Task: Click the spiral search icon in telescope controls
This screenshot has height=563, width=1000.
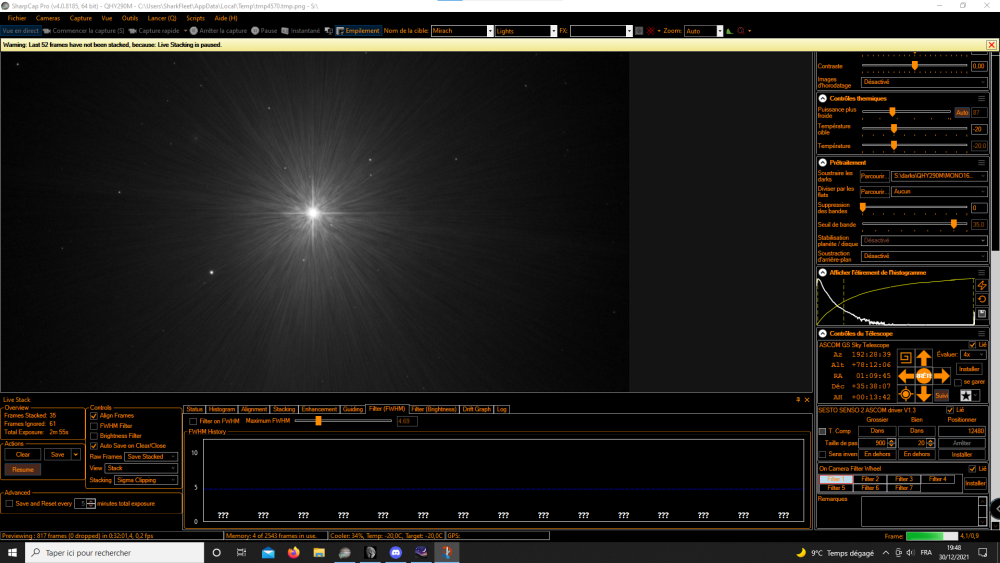Action: click(905, 358)
